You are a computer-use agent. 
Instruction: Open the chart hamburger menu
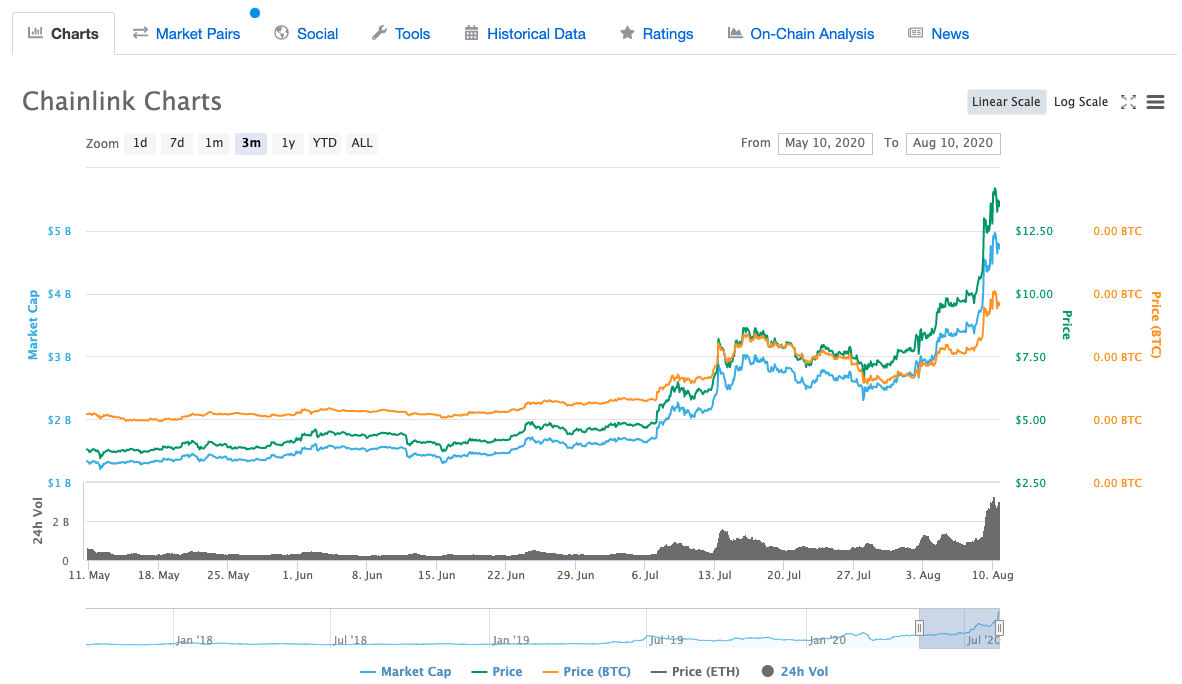coord(1155,102)
